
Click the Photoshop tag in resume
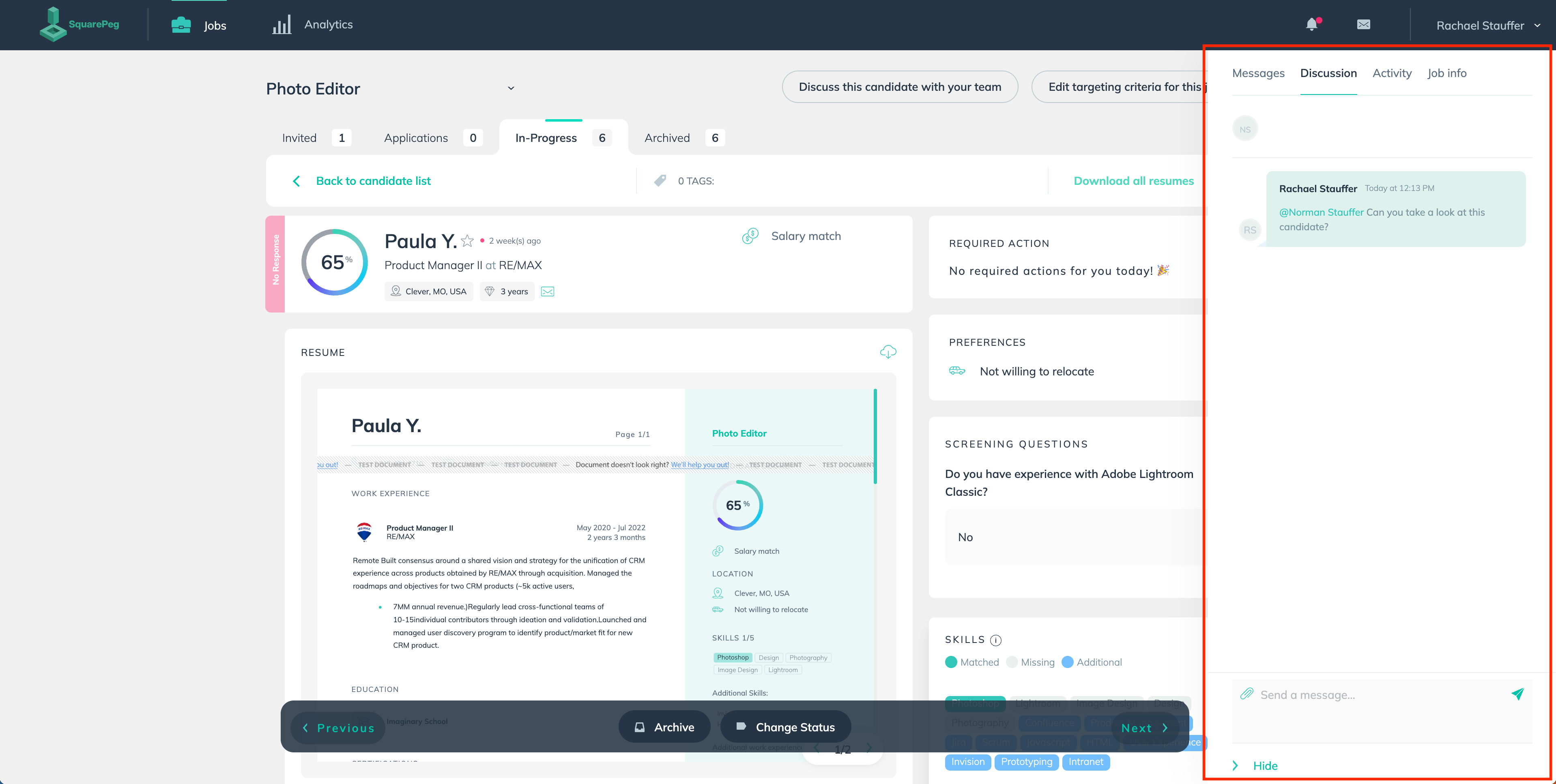732,657
